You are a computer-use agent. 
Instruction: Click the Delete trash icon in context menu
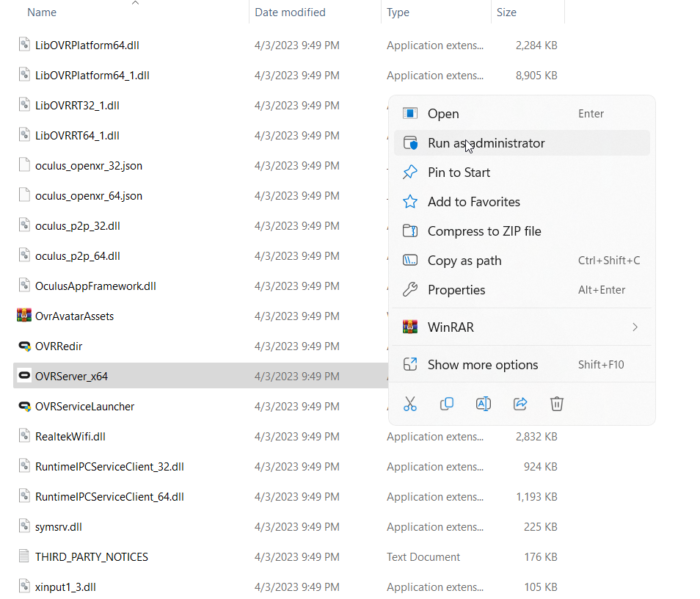(x=556, y=404)
